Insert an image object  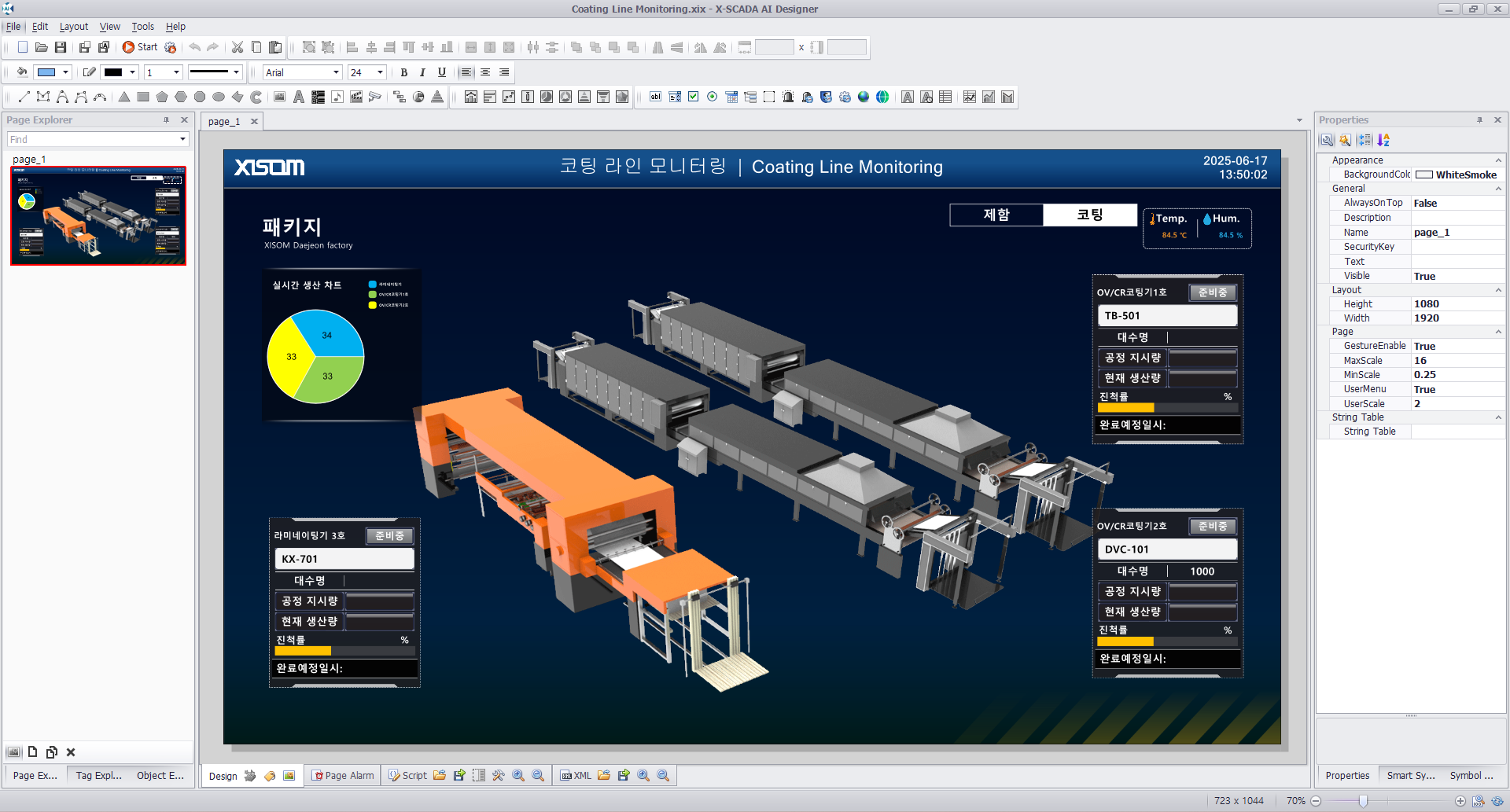tap(279, 97)
